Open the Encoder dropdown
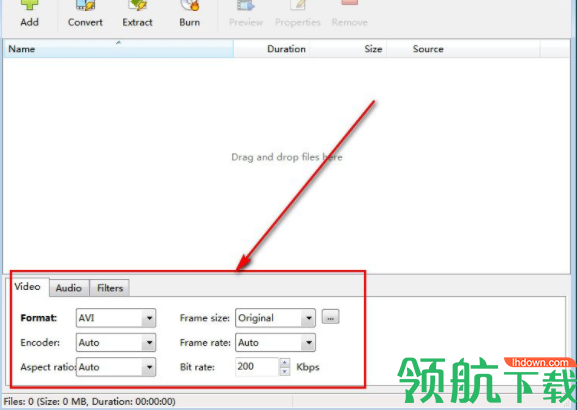The image size is (577, 410). (116, 342)
